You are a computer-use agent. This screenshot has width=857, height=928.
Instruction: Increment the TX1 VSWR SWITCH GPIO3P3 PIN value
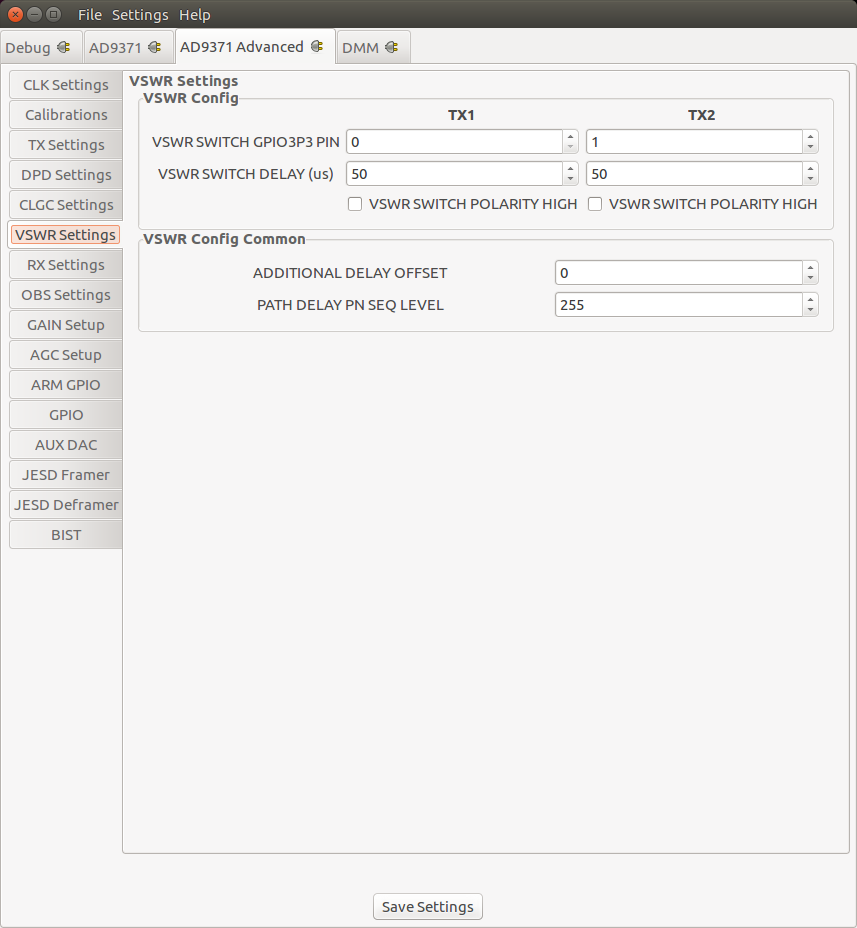(570, 137)
